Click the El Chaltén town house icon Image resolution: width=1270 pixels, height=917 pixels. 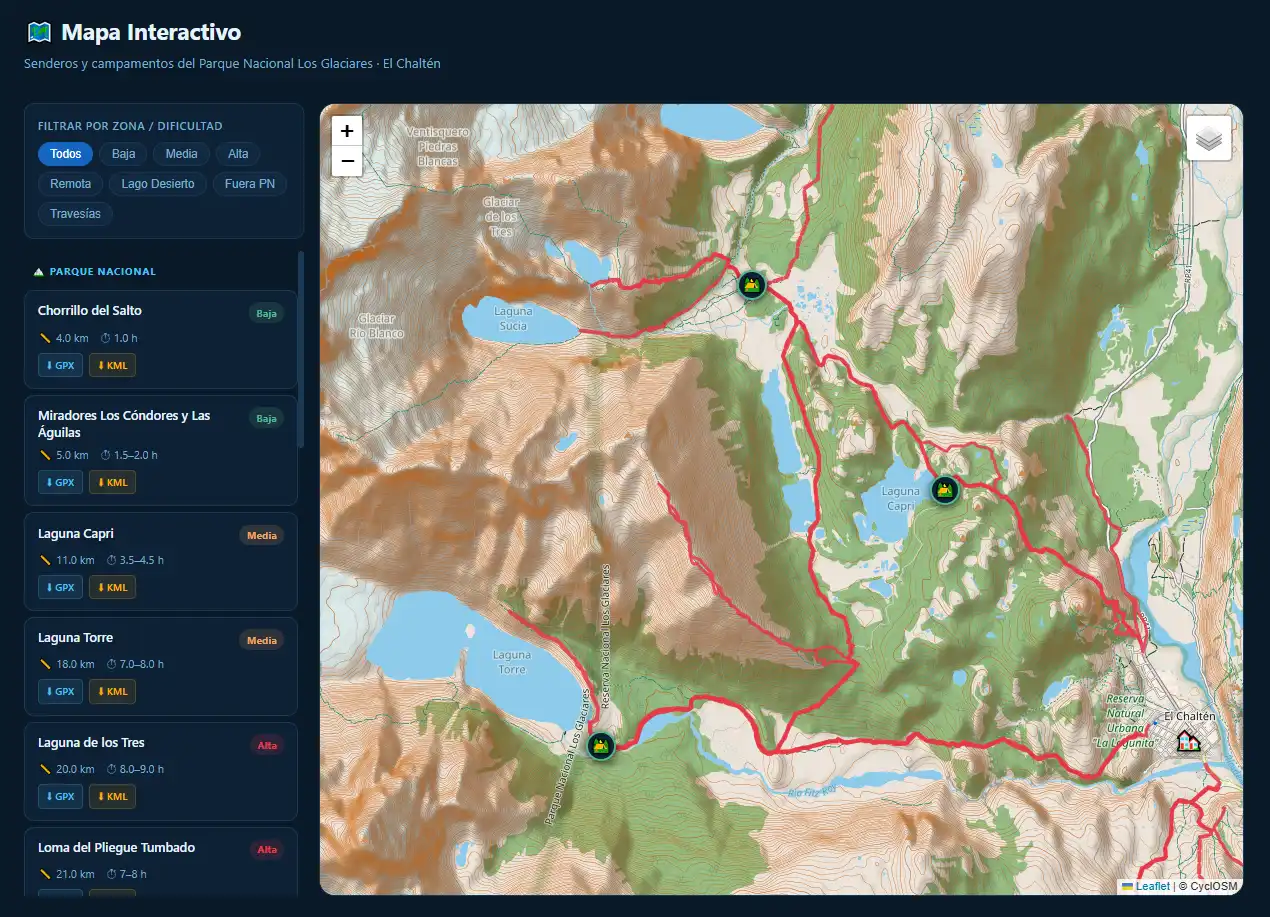pyautogui.click(x=1188, y=741)
